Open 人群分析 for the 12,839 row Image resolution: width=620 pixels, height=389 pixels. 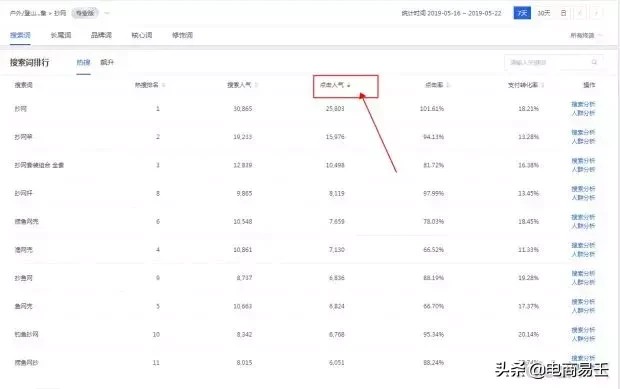[x=583, y=170]
